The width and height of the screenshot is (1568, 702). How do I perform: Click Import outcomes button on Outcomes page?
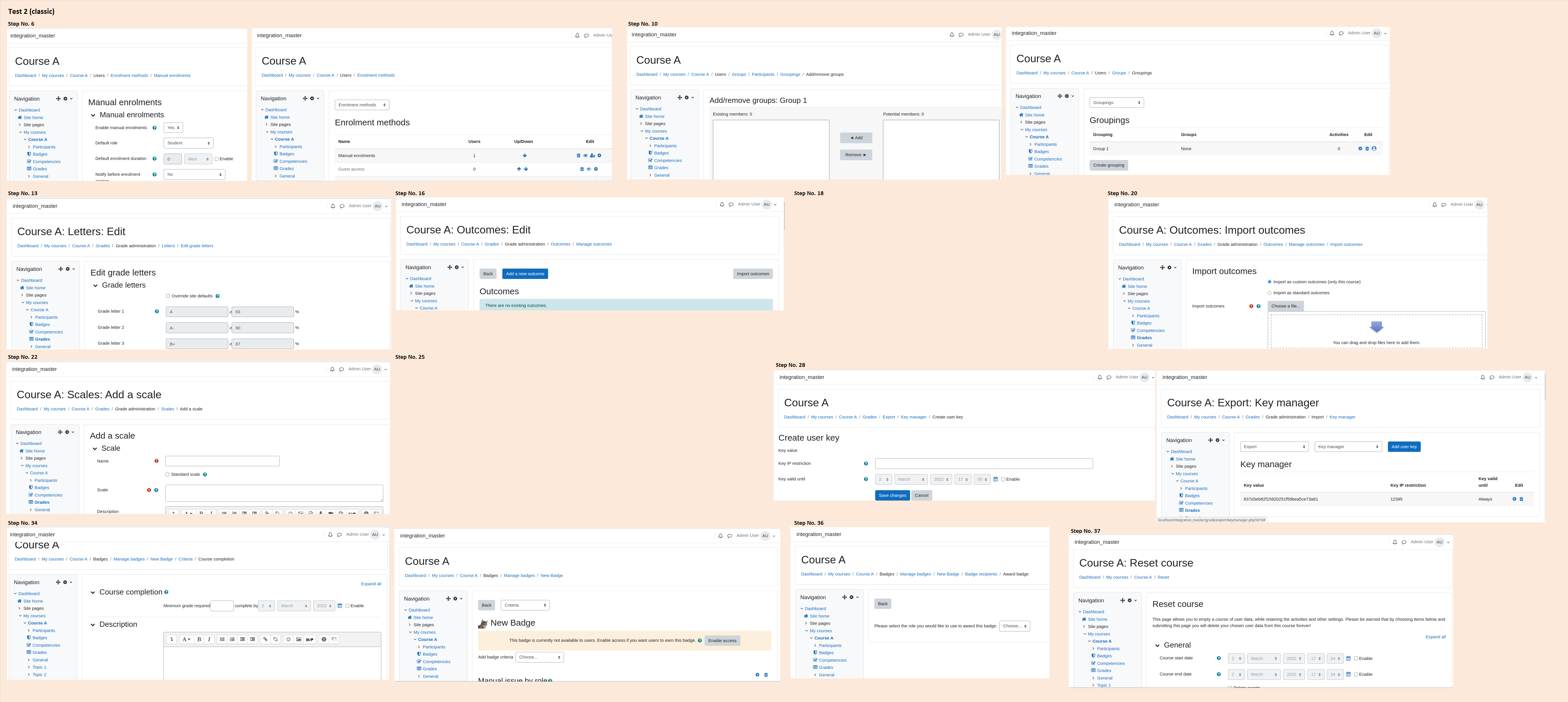(x=753, y=274)
